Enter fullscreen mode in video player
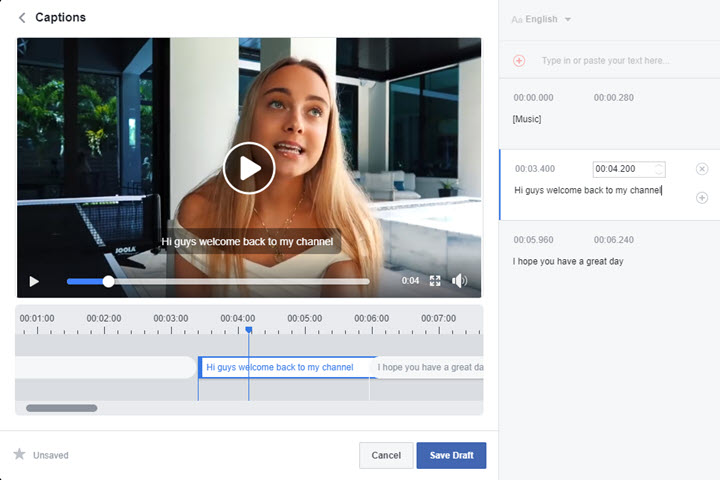Viewport: 720px width, 480px height. tap(435, 281)
